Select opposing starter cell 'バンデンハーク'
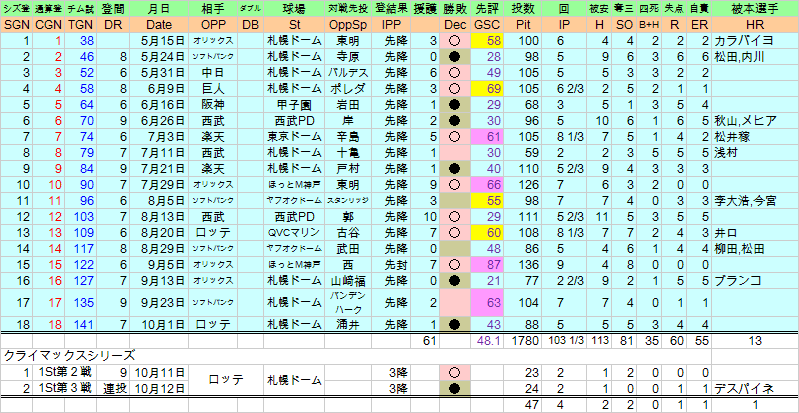The image size is (799, 413). click(347, 302)
